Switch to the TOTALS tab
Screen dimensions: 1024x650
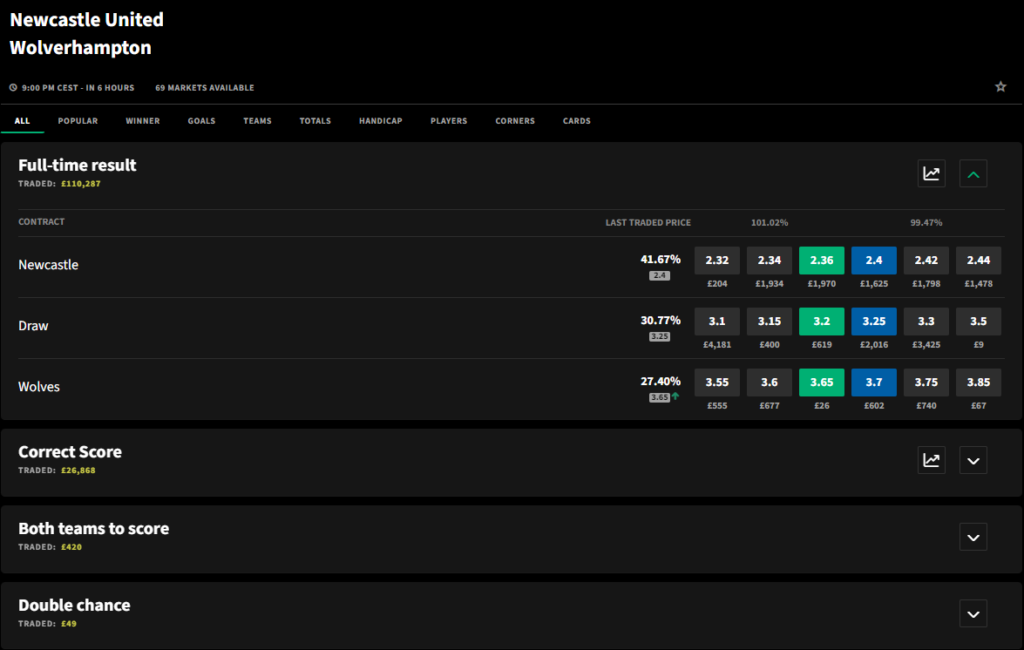point(315,121)
